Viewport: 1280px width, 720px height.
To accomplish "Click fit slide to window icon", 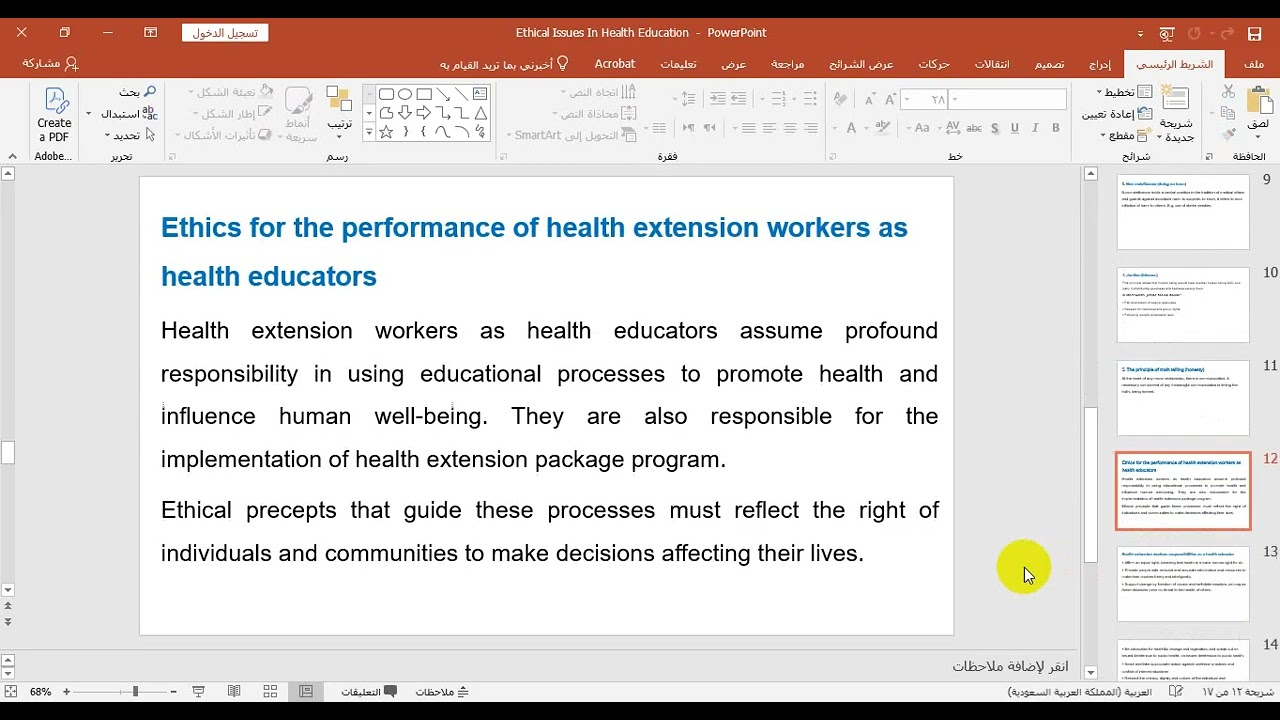I will [x=11, y=691].
